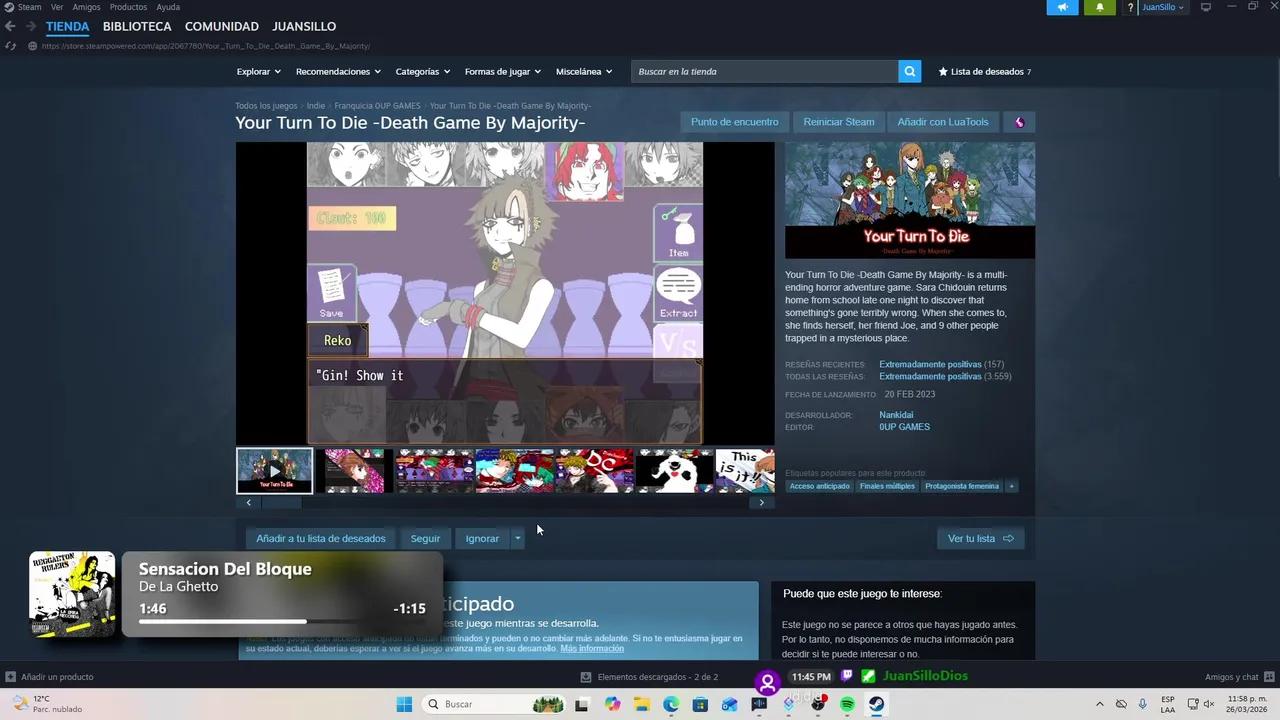Click the question mark help icon

tap(1131, 7)
